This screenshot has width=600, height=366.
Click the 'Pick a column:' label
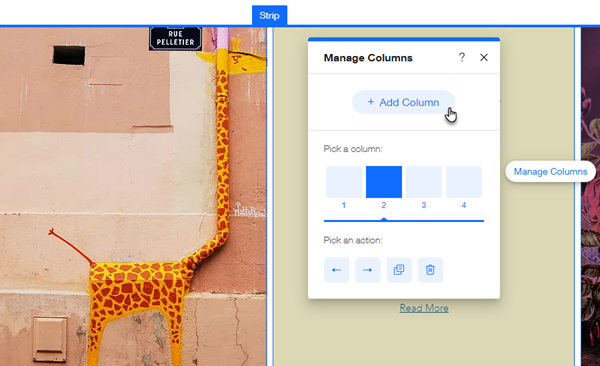click(x=353, y=149)
